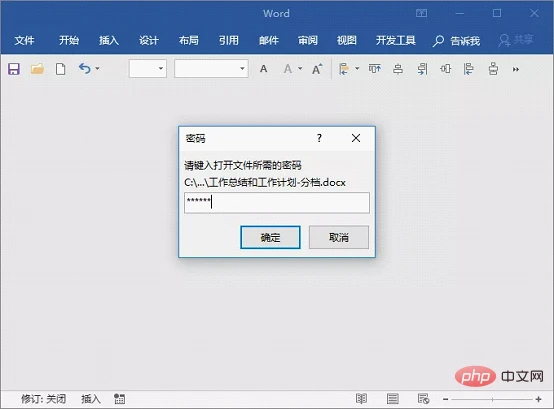Switch to print layout view icon

393,399
